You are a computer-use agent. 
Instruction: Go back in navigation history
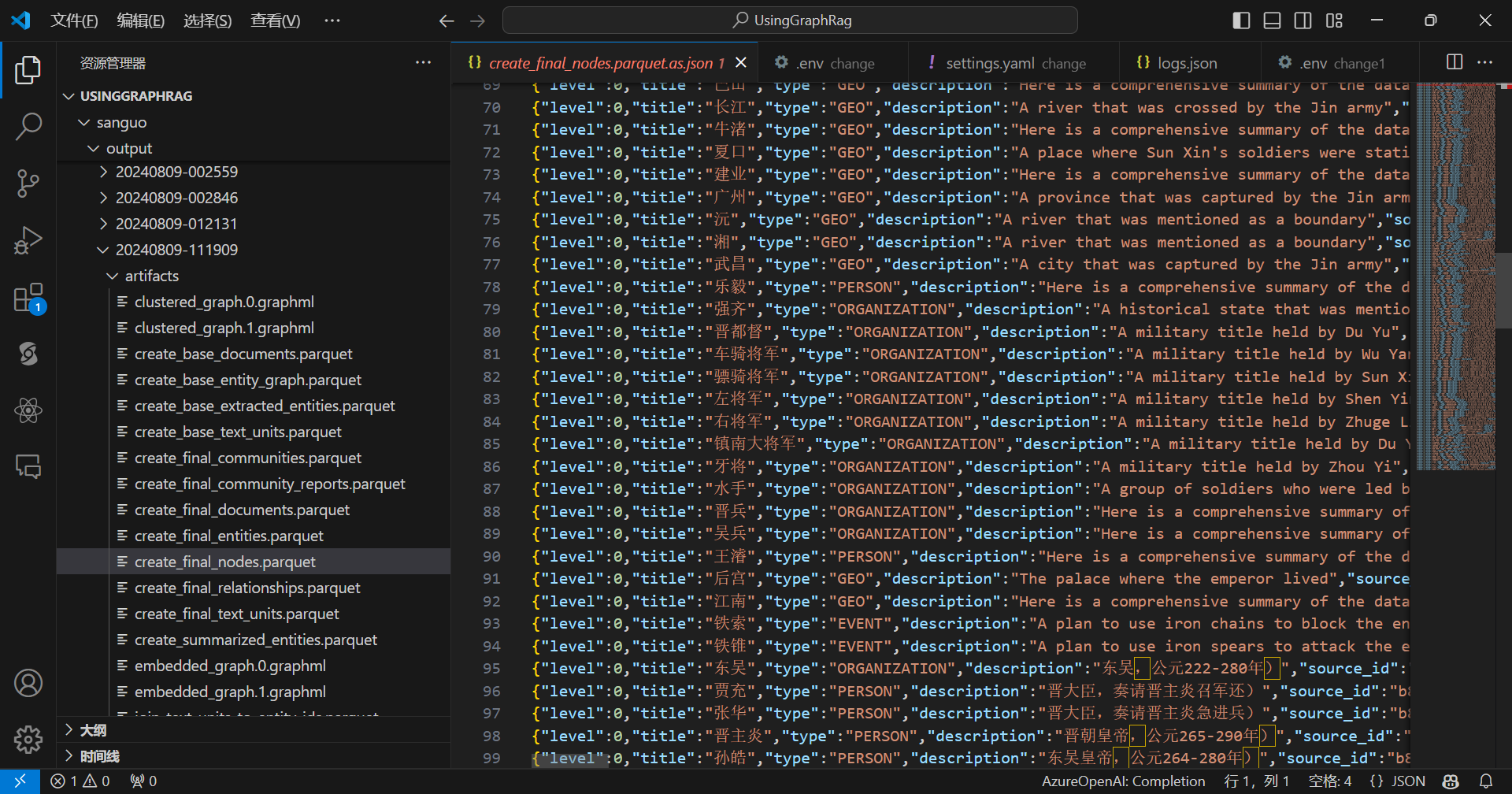447,20
